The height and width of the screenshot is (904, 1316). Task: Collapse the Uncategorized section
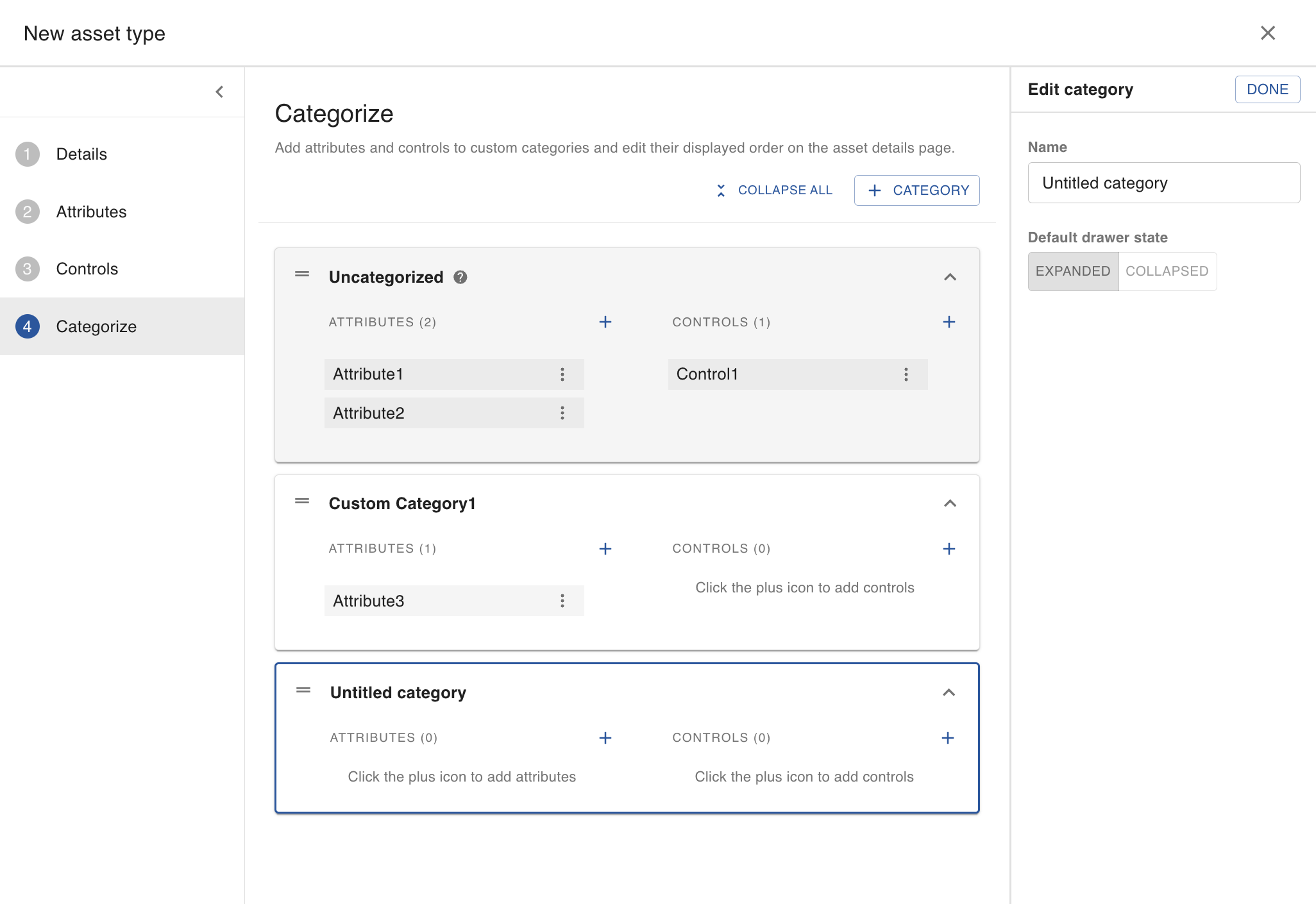[x=950, y=277]
